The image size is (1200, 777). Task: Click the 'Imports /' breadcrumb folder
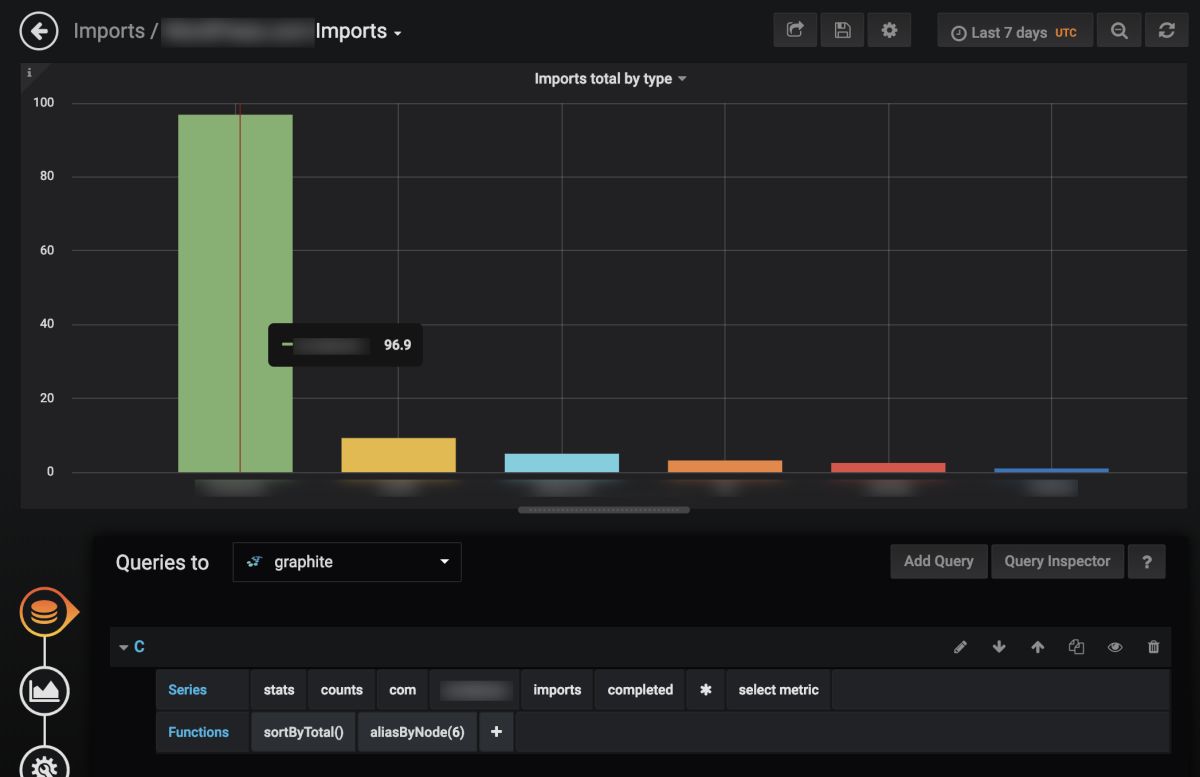point(115,31)
